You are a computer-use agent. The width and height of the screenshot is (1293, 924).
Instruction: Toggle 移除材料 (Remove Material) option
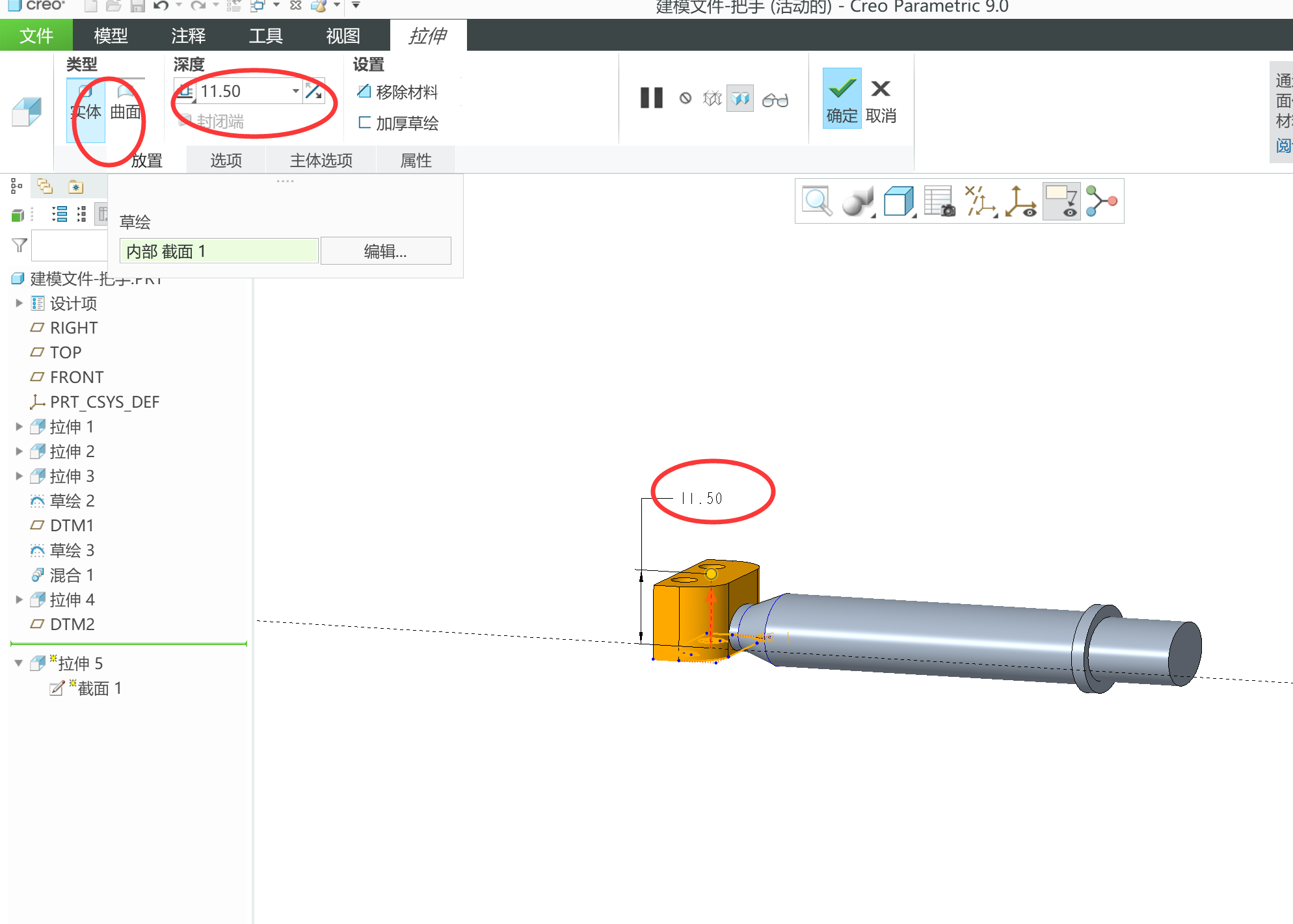point(397,92)
